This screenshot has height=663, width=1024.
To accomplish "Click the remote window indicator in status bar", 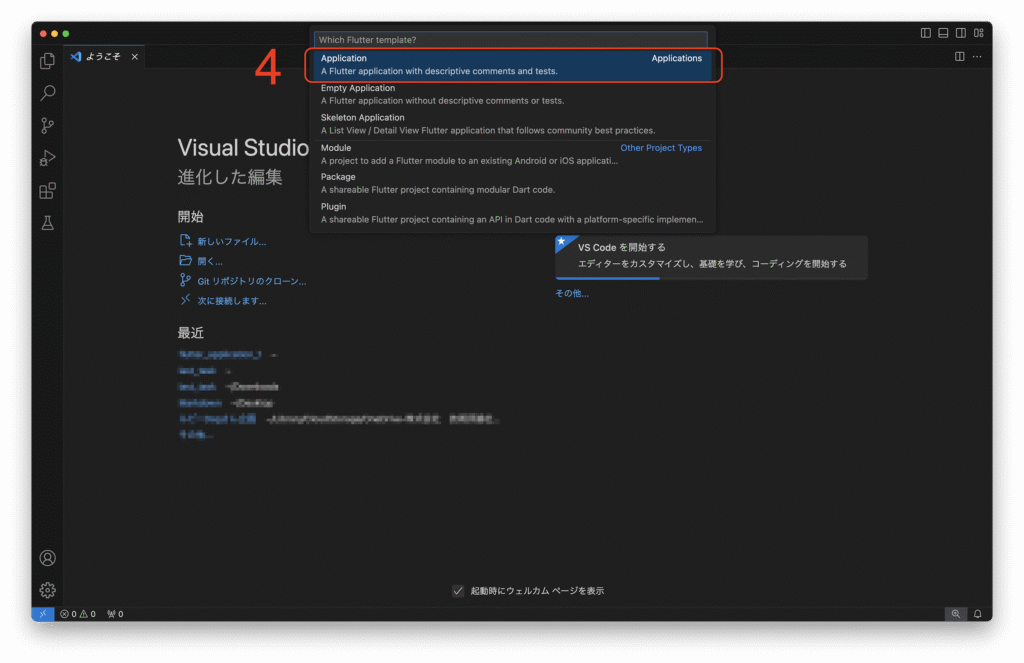I will [42, 614].
